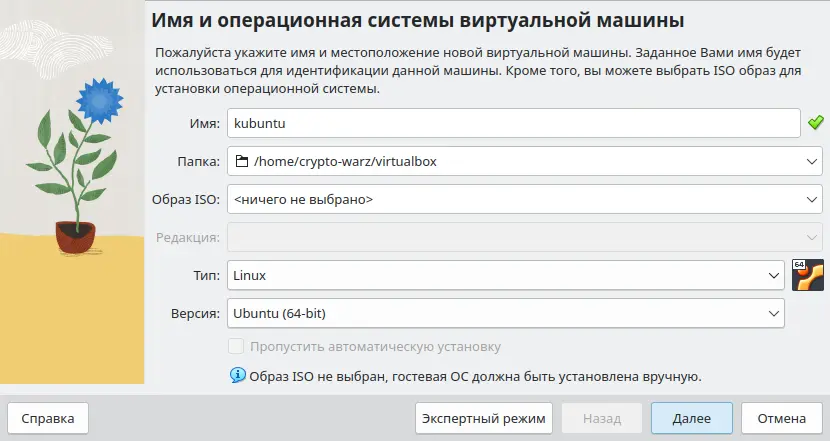Open the Версия dropdown showing Ubuntu (64-bit)

(506, 313)
